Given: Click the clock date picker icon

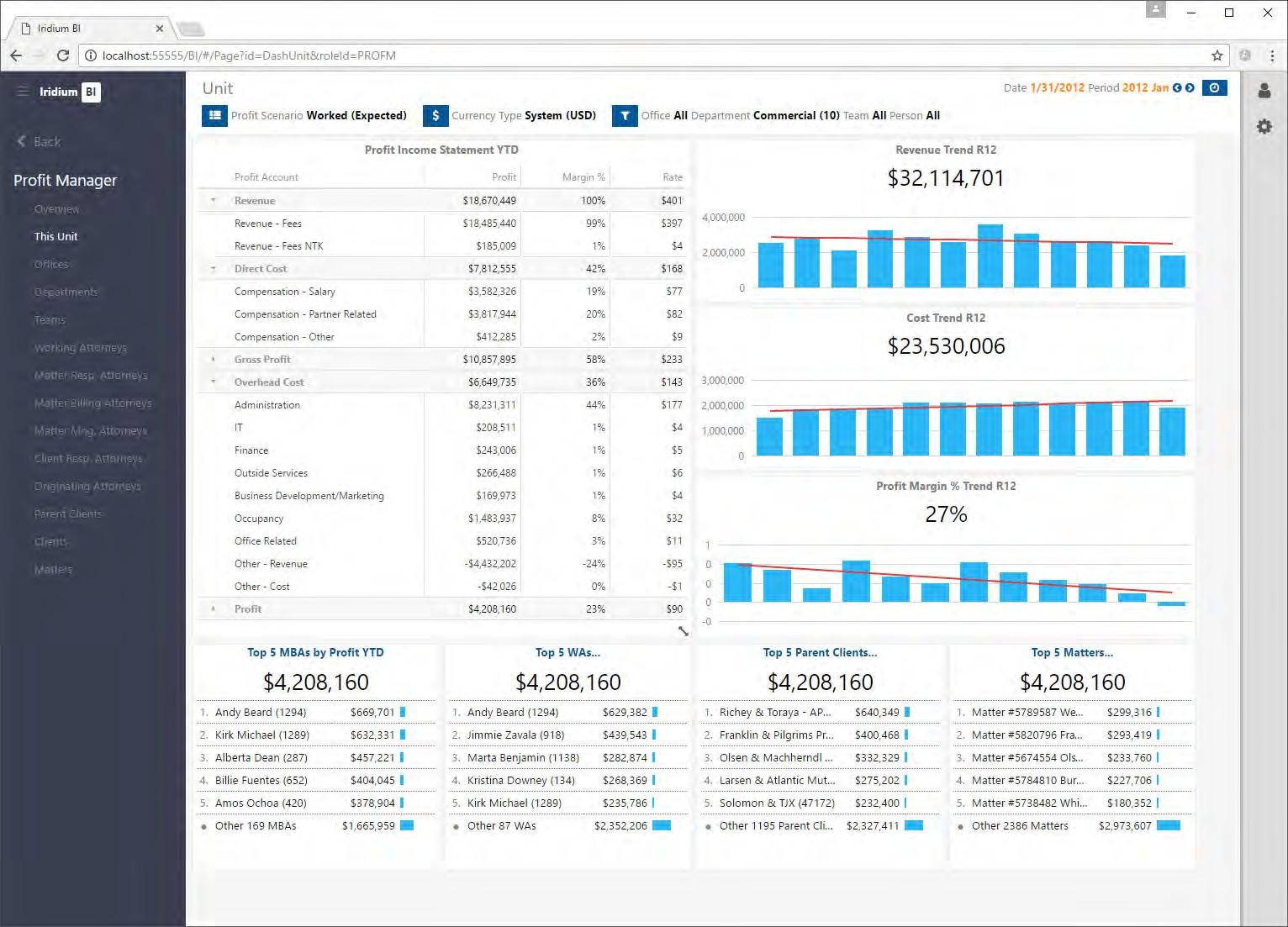Looking at the screenshot, I should 1214,87.
